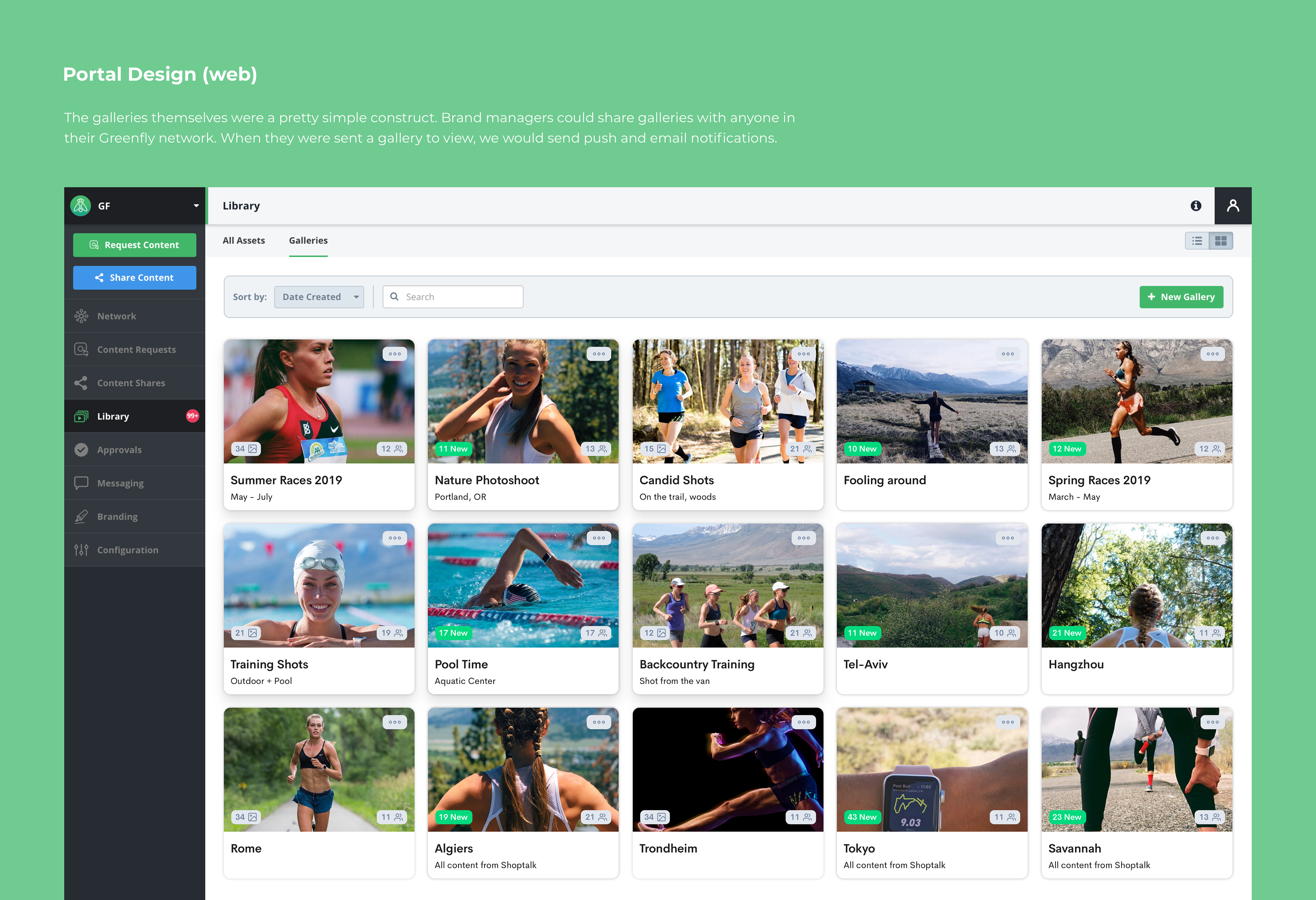This screenshot has height=900, width=1316.
Task: Open Messaging in sidebar
Action: [120, 483]
